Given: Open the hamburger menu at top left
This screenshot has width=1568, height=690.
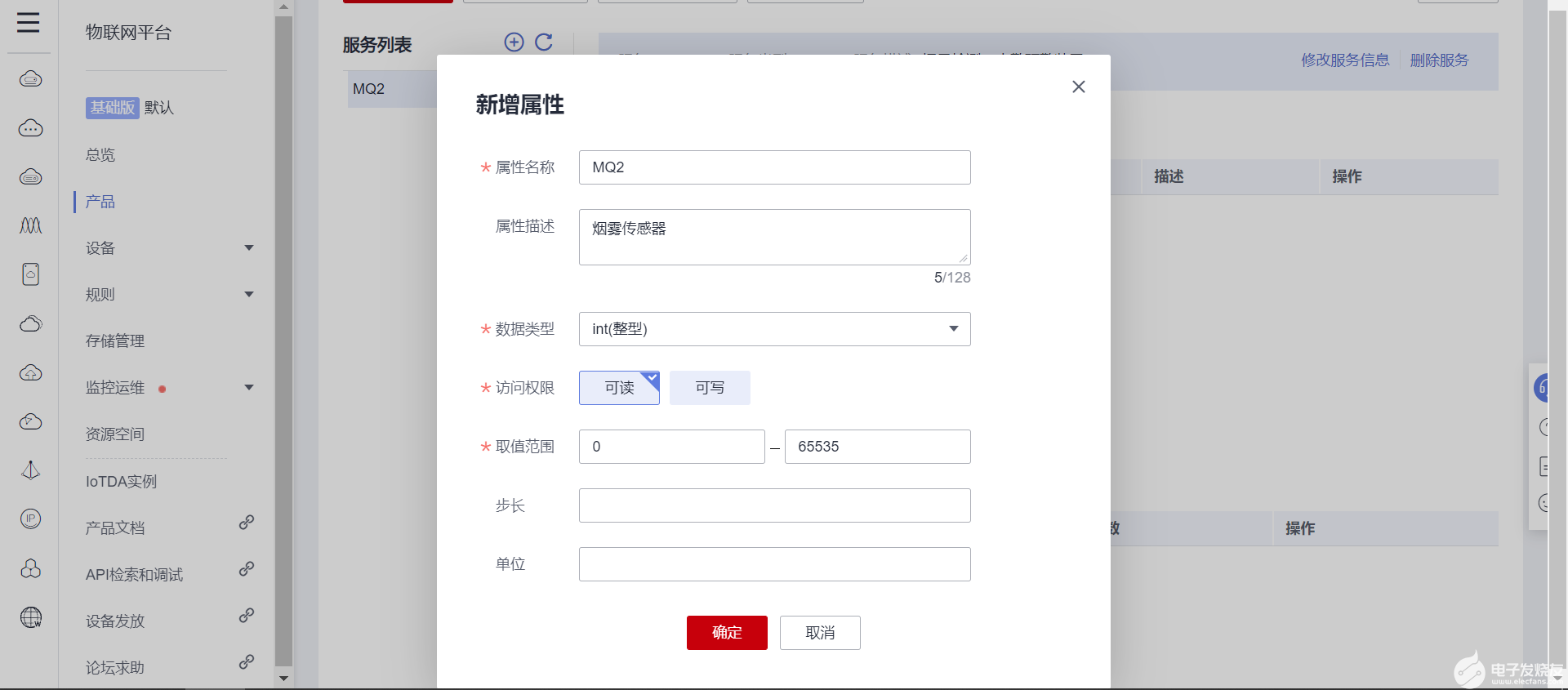Looking at the screenshot, I should pyautogui.click(x=29, y=22).
